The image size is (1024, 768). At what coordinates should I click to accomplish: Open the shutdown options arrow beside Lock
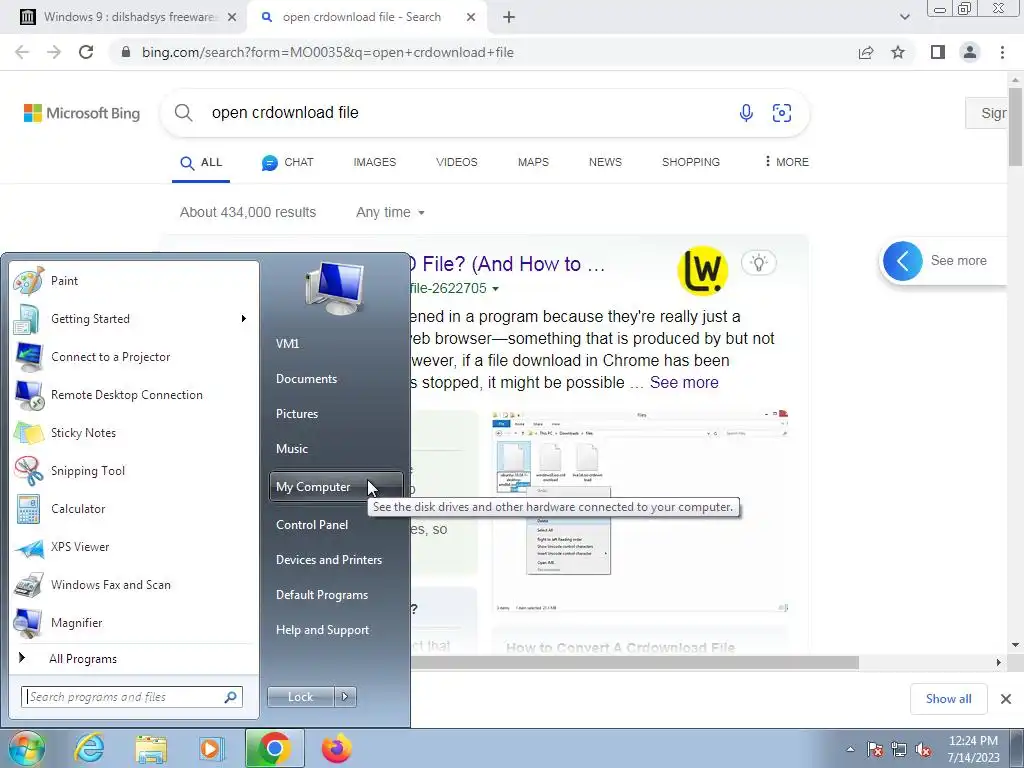tap(345, 697)
